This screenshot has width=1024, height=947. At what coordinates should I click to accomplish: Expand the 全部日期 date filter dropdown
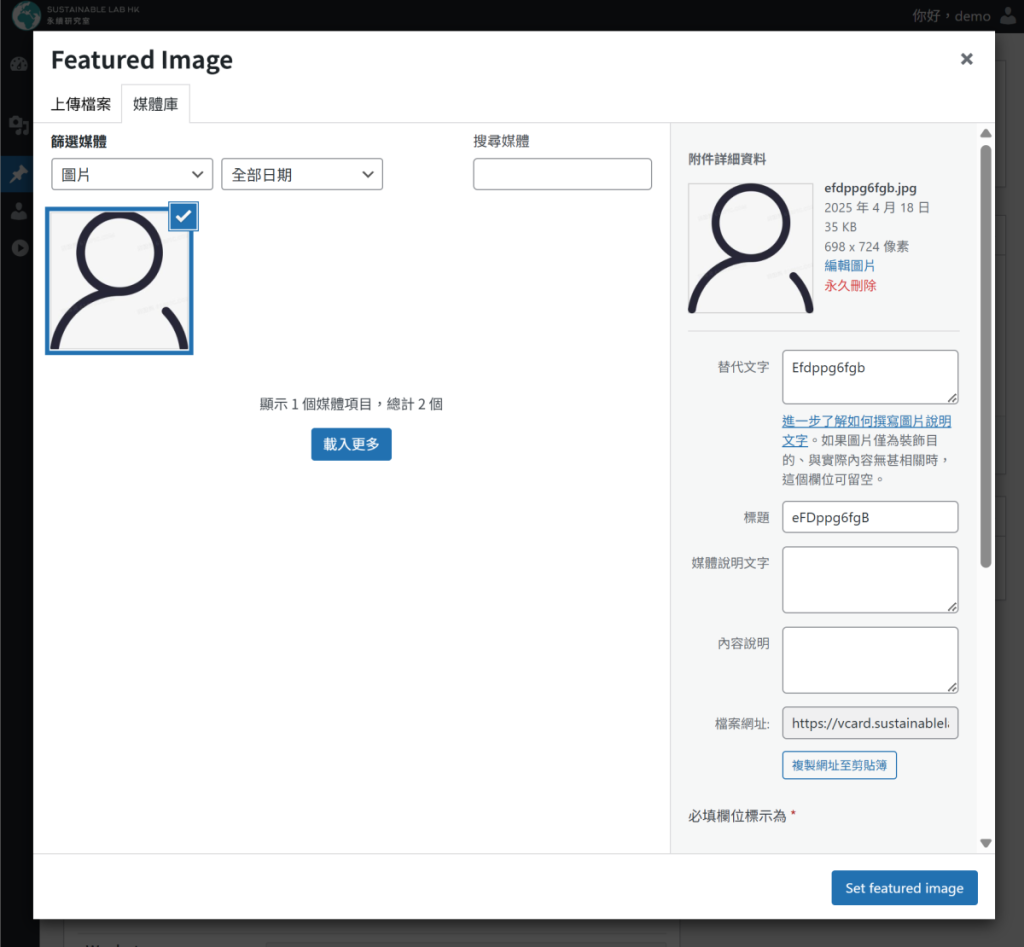click(302, 174)
